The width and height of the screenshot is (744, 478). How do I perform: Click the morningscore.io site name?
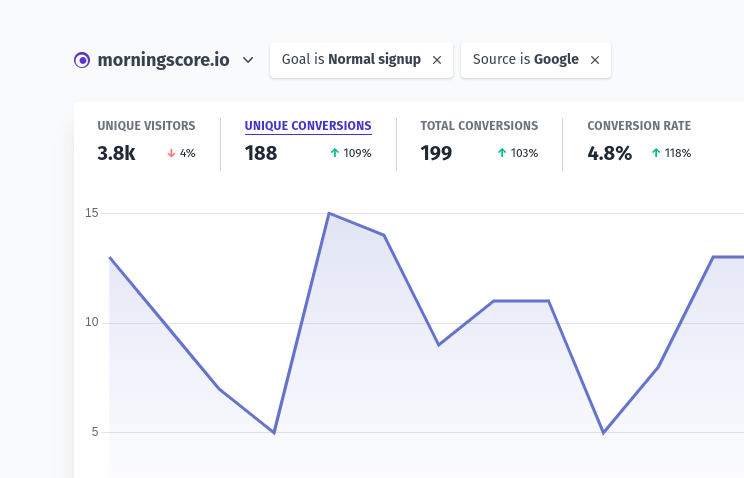tap(163, 60)
